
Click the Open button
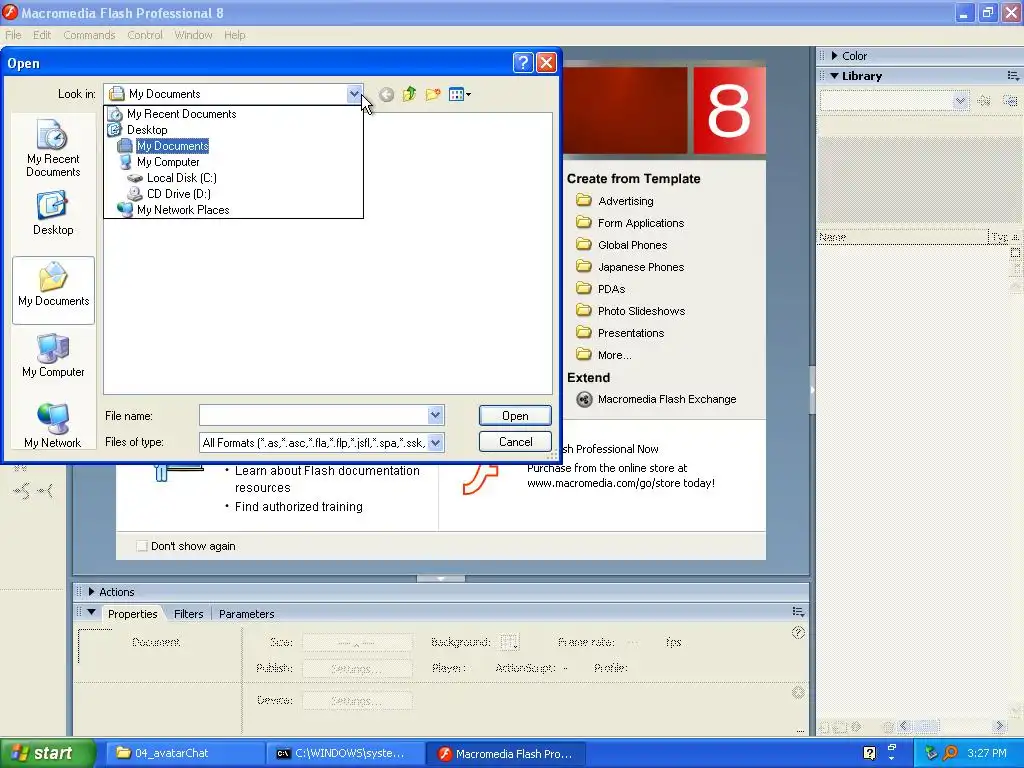515,415
